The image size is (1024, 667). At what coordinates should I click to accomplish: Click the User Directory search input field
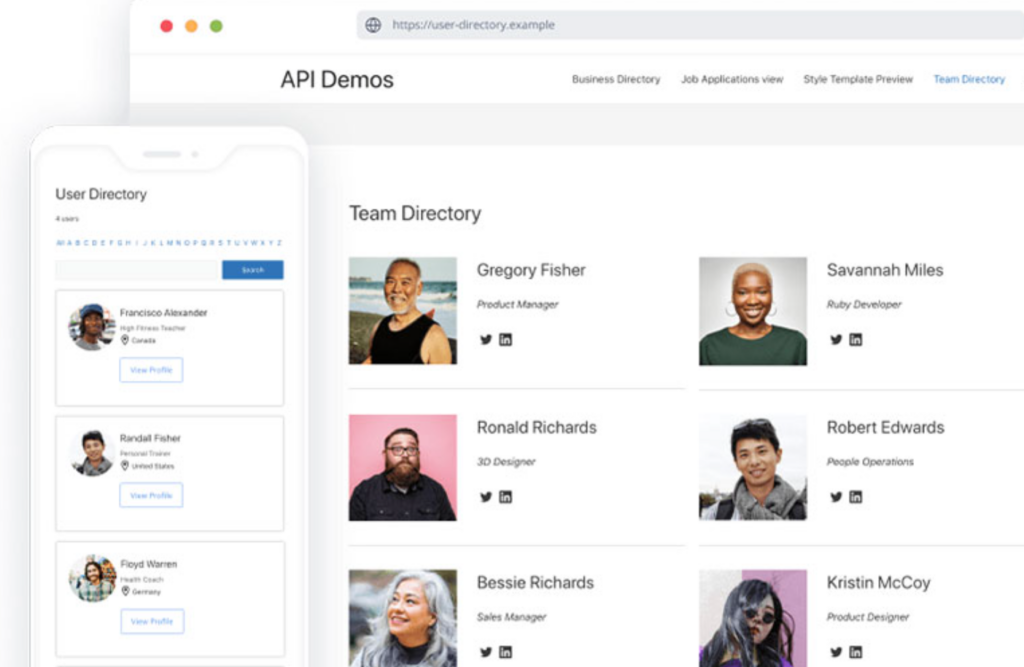point(138,270)
